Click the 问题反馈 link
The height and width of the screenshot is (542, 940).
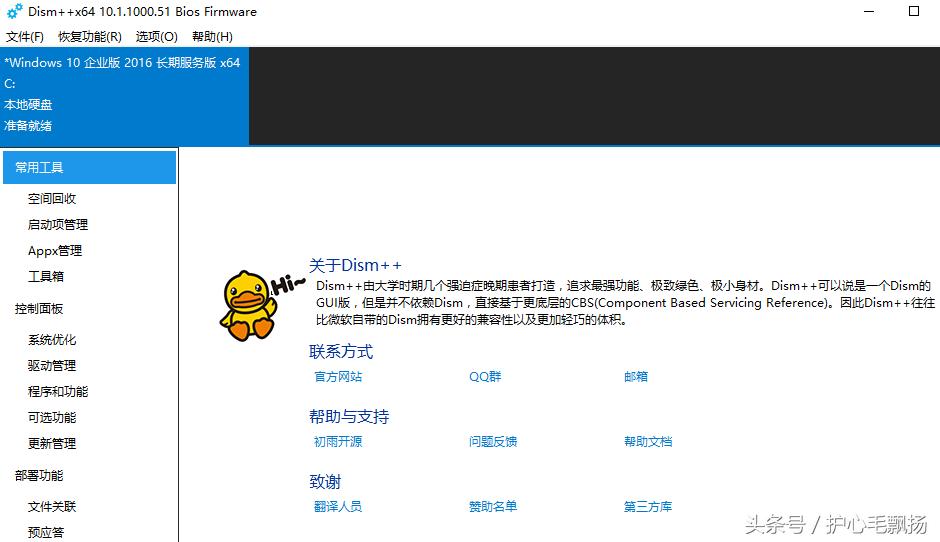click(493, 442)
